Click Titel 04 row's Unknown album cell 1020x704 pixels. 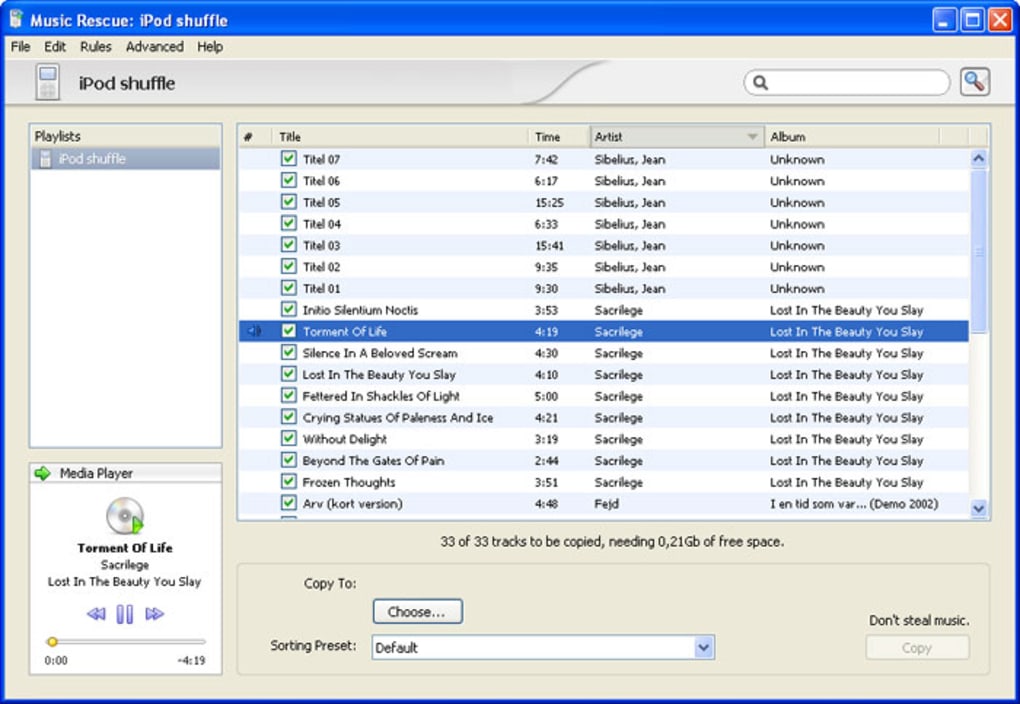(x=797, y=224)
